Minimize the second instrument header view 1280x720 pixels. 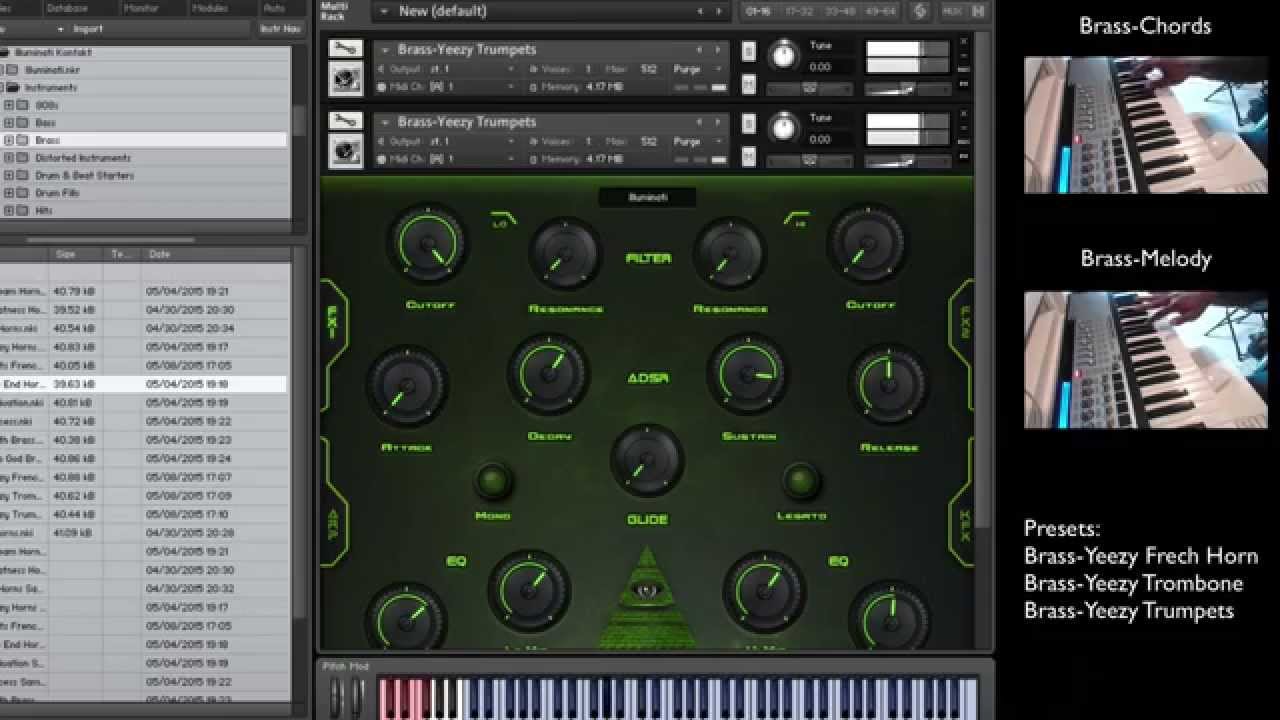tap(964, 128)
